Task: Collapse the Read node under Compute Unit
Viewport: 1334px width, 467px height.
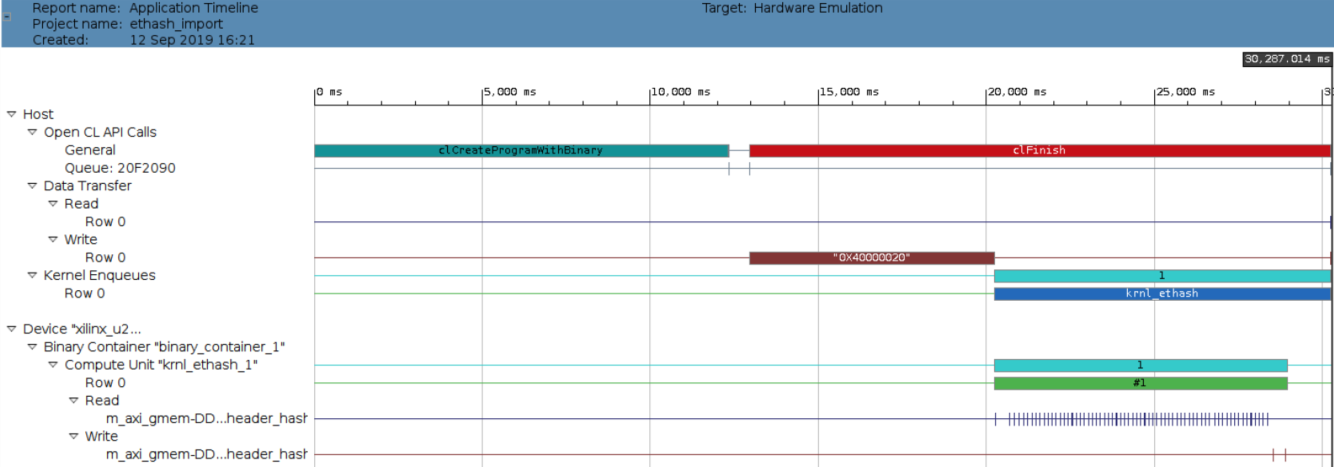Action: 74,401
